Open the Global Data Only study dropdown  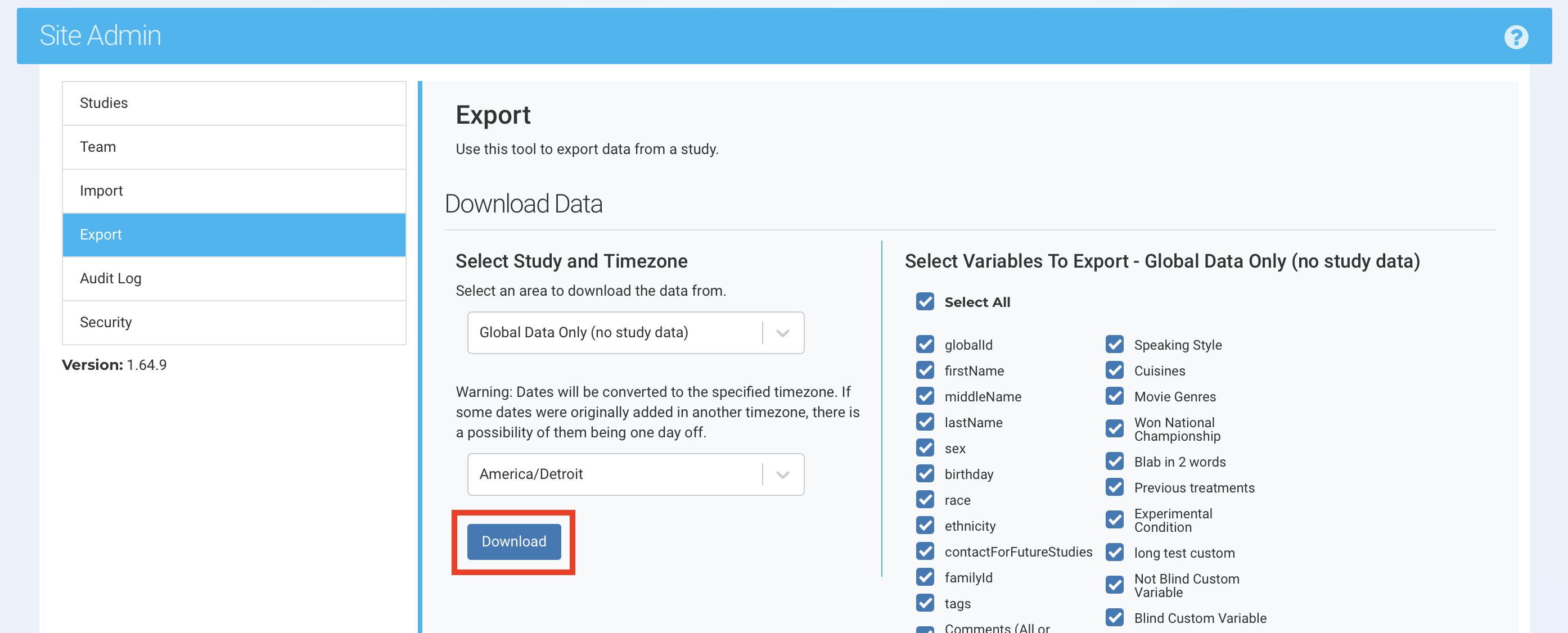coord(615,332)
